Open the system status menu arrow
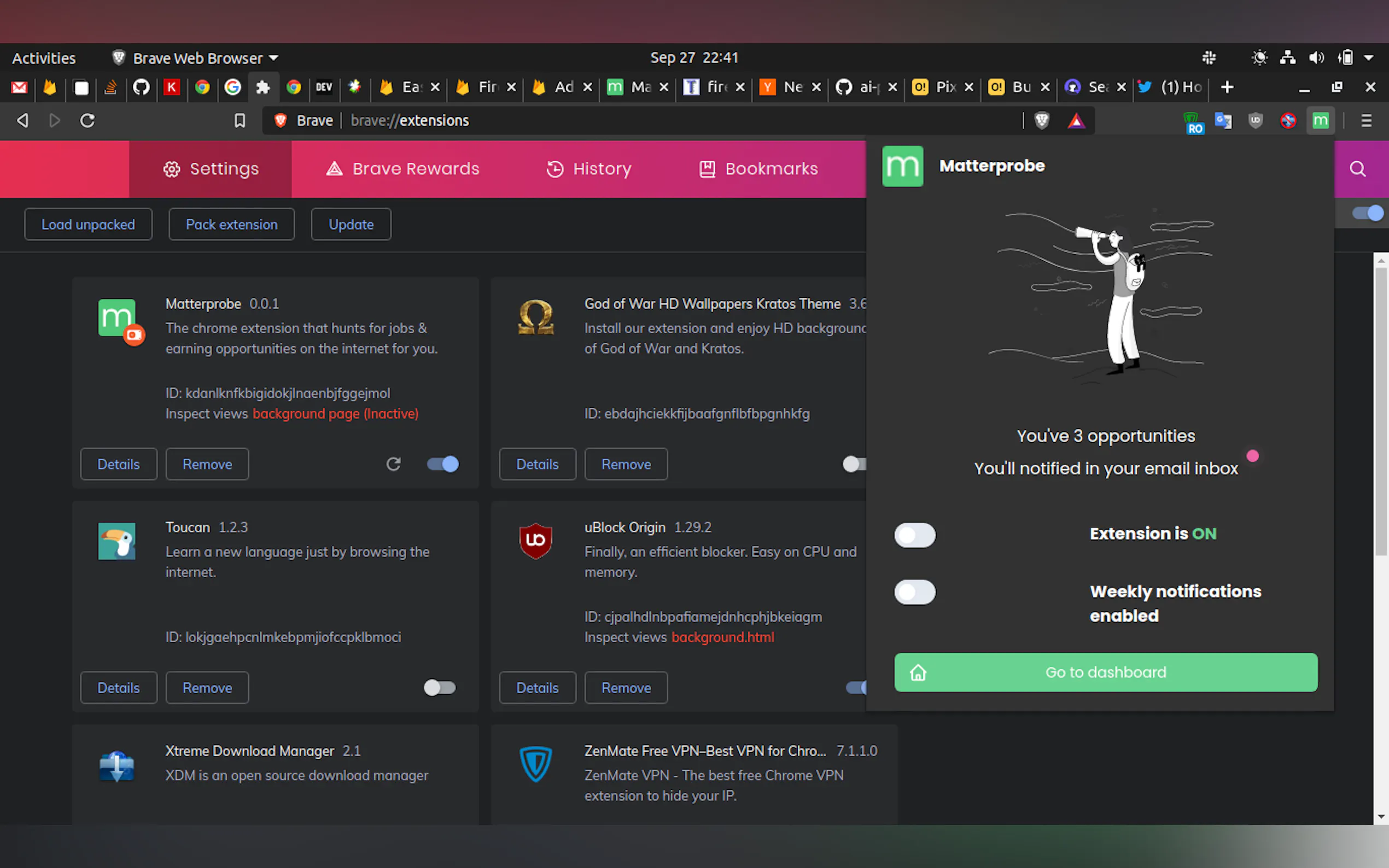Screen dimensions: 1389x868 point(1368,58)
